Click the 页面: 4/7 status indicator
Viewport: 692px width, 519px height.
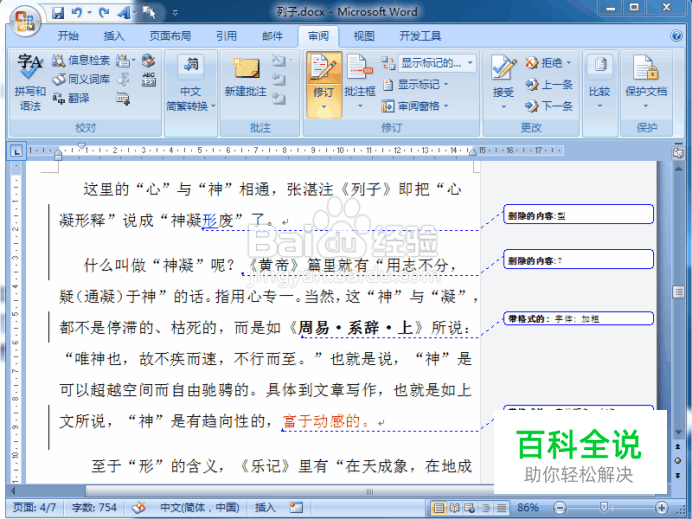(34, 508)
